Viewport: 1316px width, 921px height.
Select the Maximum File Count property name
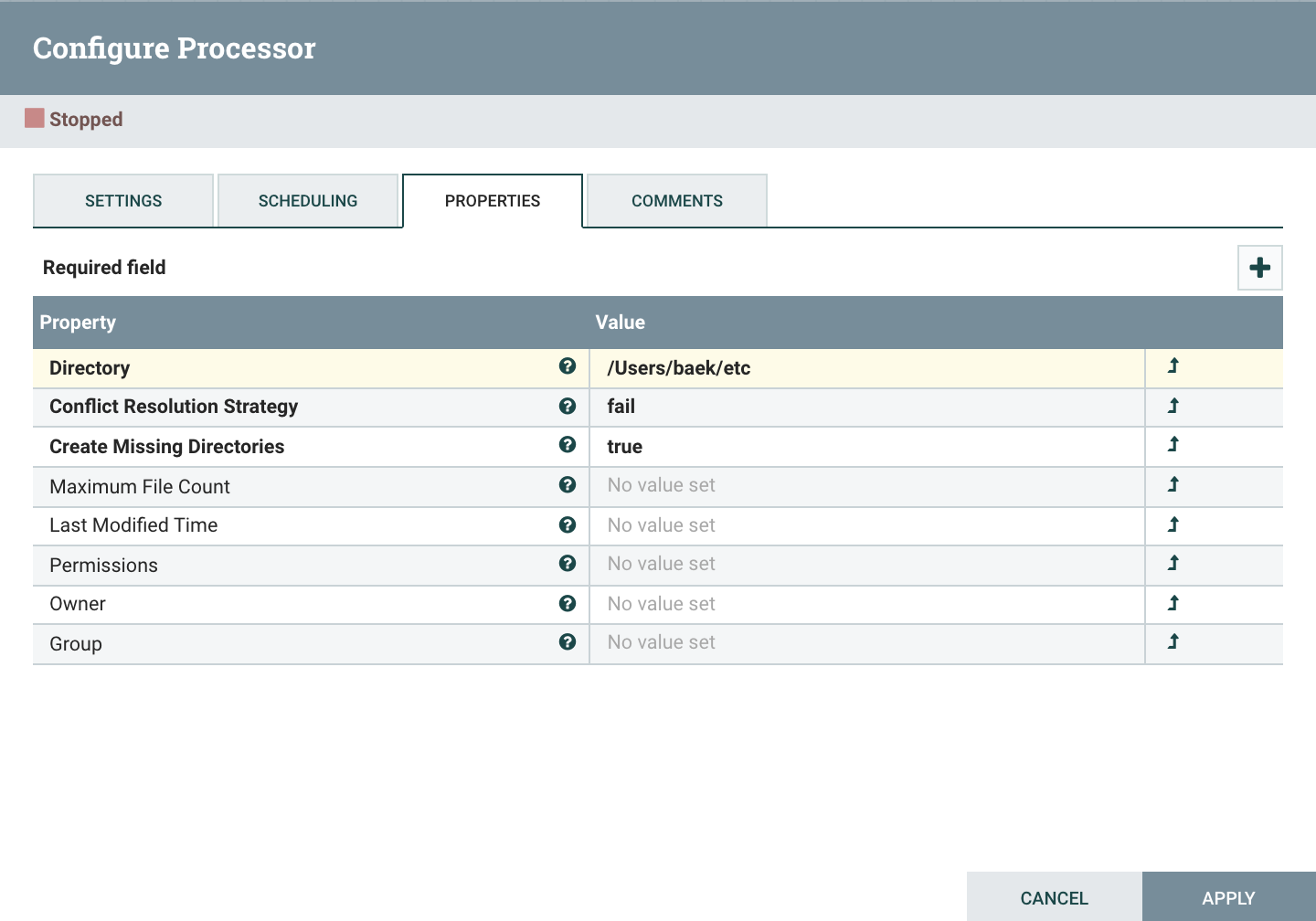pos(140,487)
